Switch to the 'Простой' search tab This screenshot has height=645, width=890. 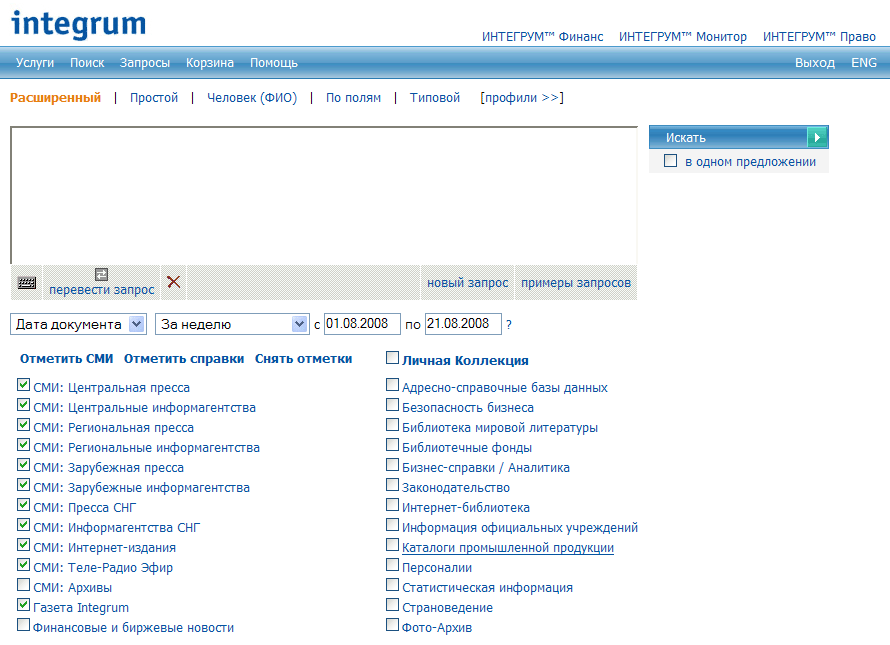154,98
